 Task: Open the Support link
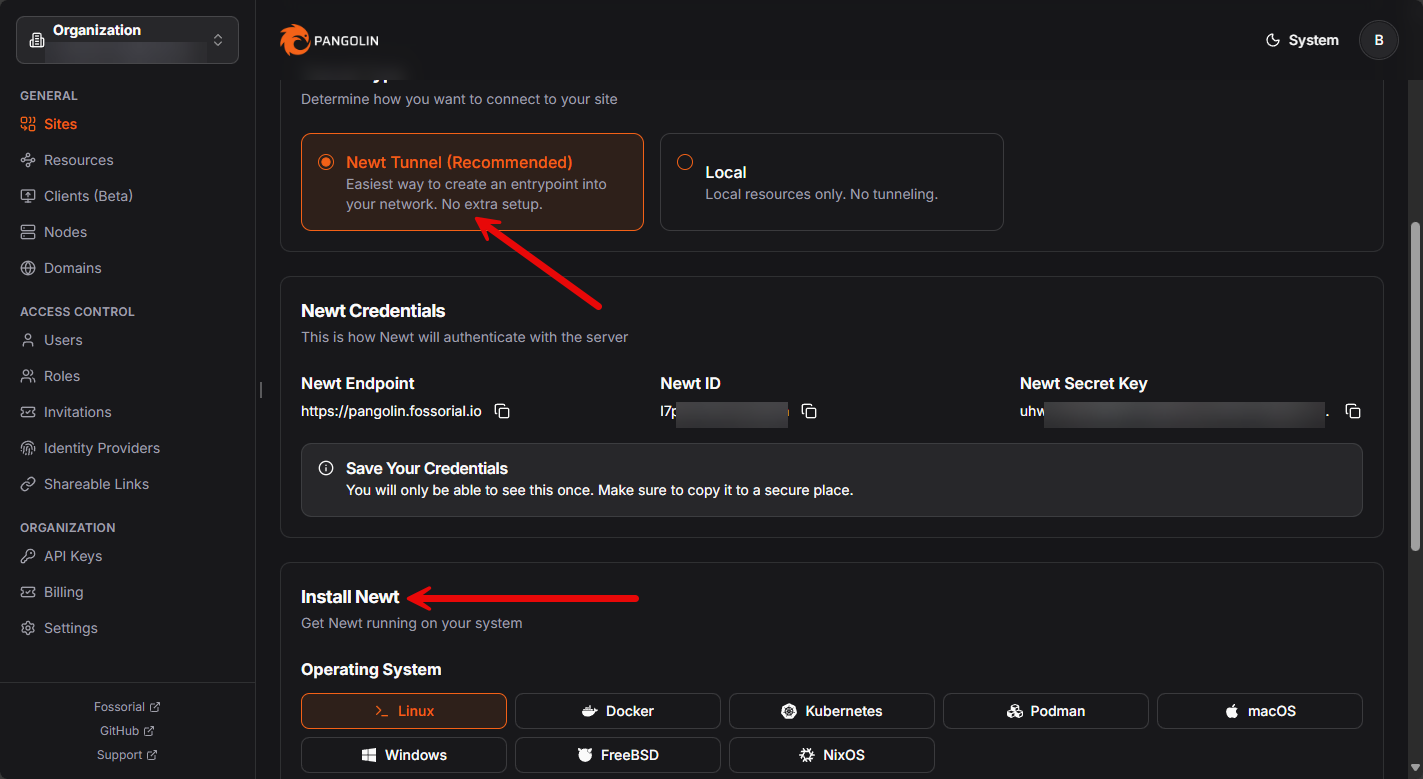[127, 755]
